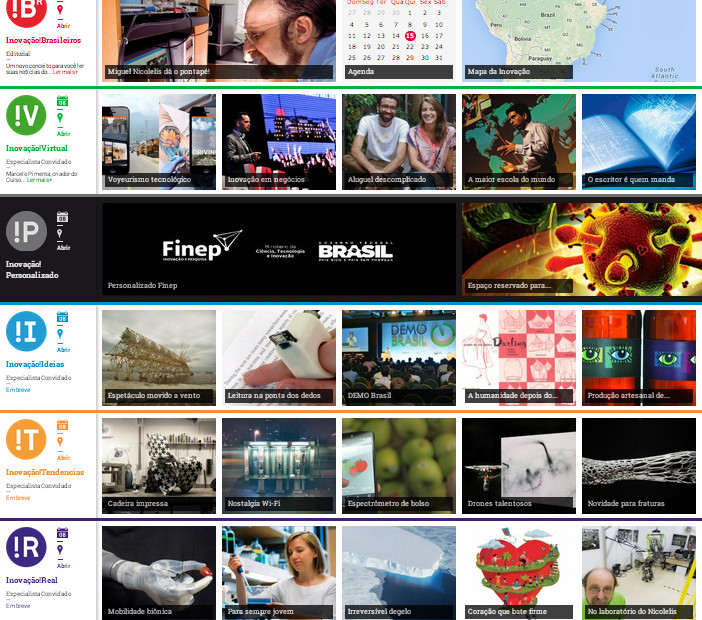Screen dimensions: 702x620
Task: Open the Espectrômetro de bolso article
Action: click(399, 466)
